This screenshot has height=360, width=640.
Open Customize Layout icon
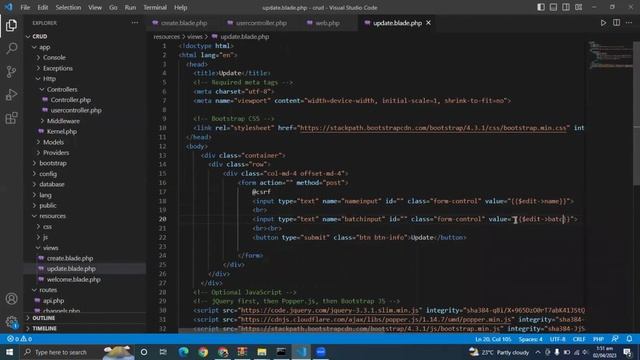578,7
